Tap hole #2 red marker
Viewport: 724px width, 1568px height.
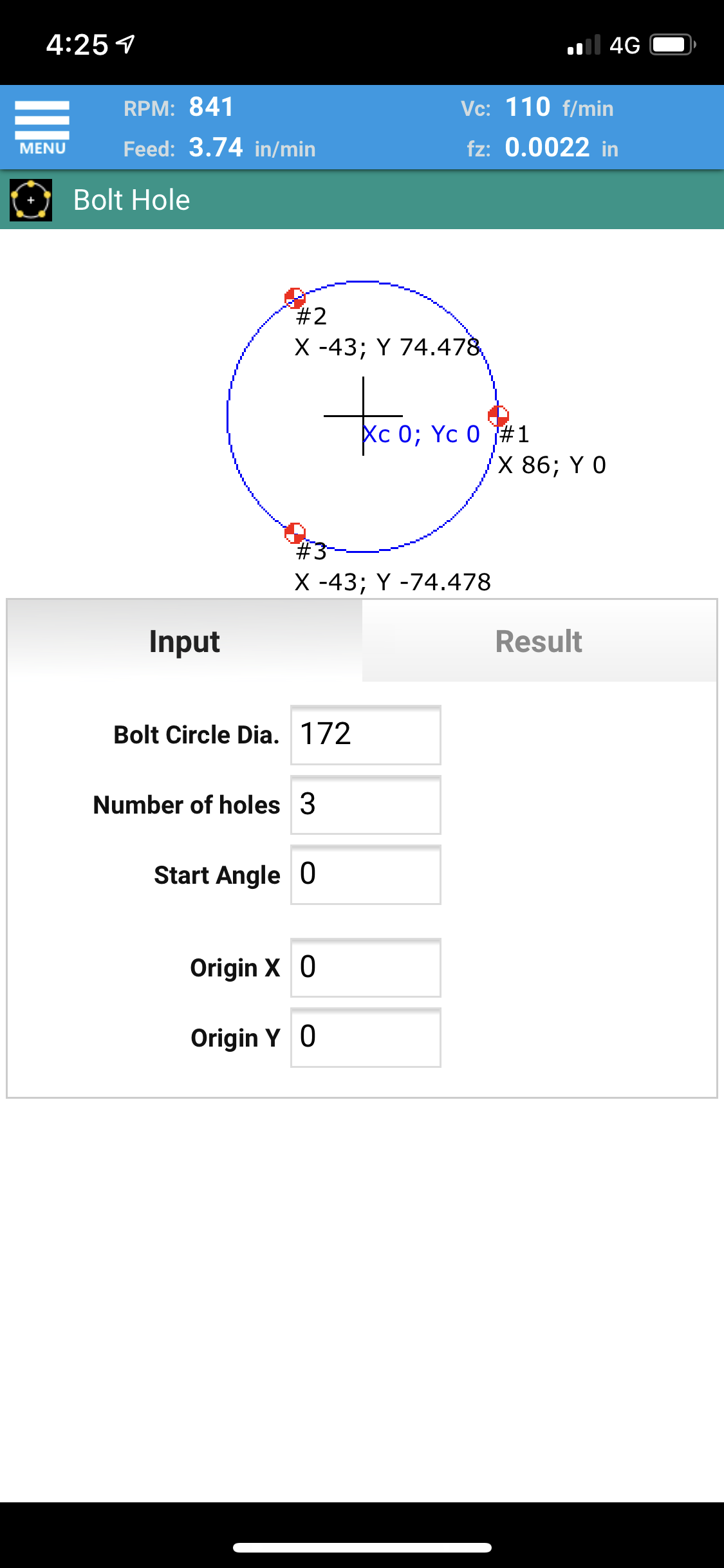click(x=295, y=297)
